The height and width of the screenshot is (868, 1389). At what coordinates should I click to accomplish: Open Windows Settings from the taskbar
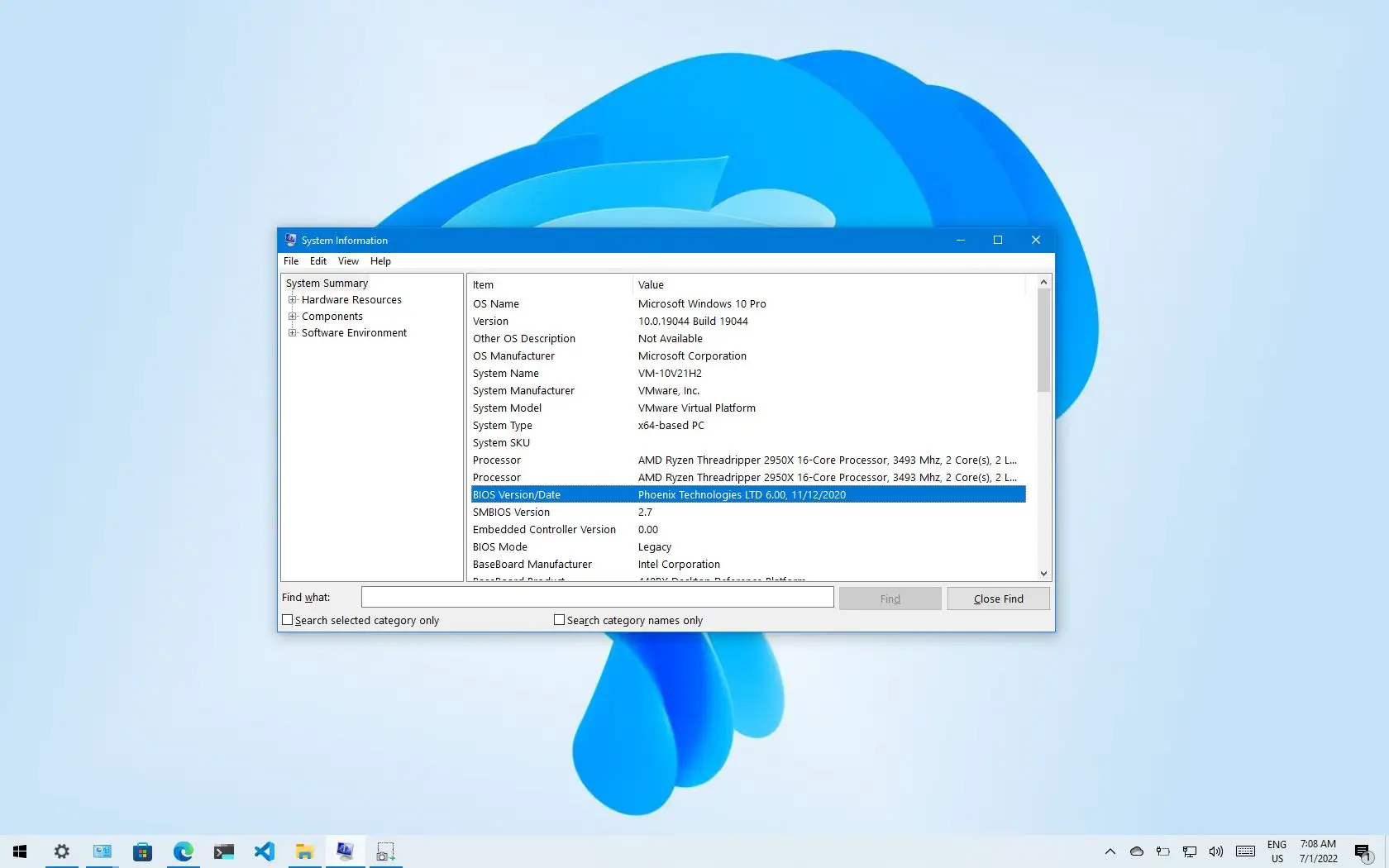[62, 851]
